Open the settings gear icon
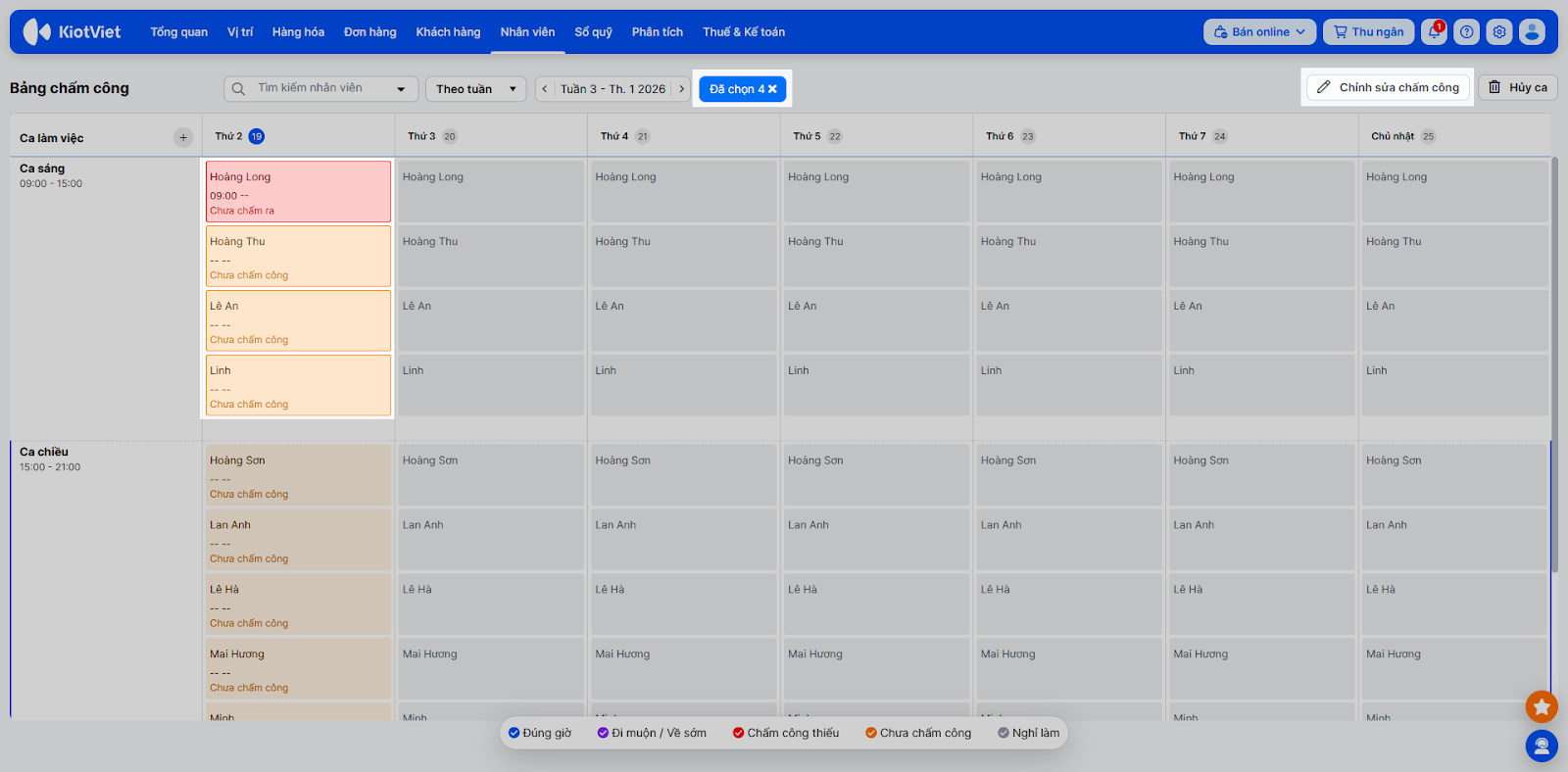Image resolution: width=1568 pixels, height=772 pixels. [x=1499, y=32]
